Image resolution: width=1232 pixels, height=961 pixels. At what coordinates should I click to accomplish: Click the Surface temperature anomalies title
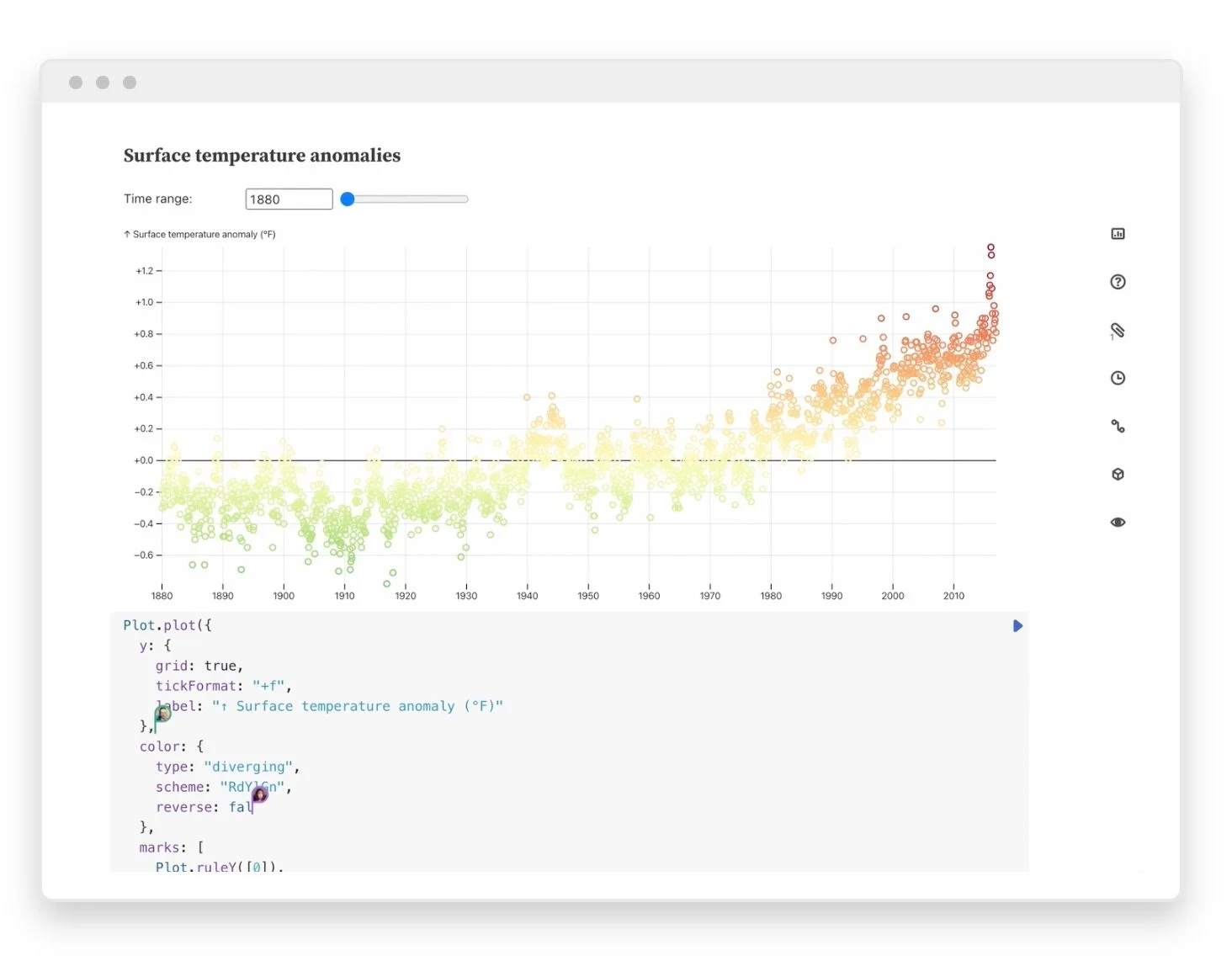coord(262,156)
